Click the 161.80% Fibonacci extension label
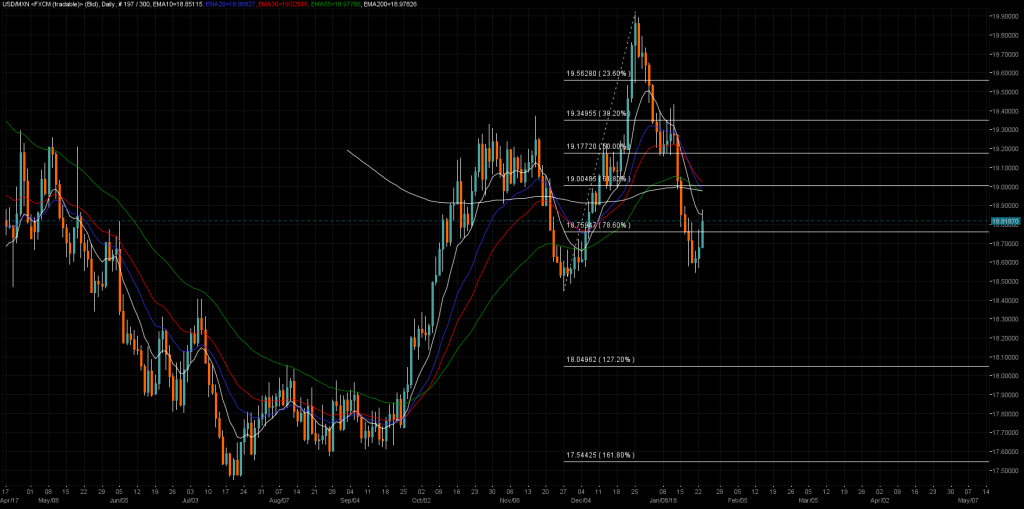This screenshot has width=1024, height=509. (600, 455)
